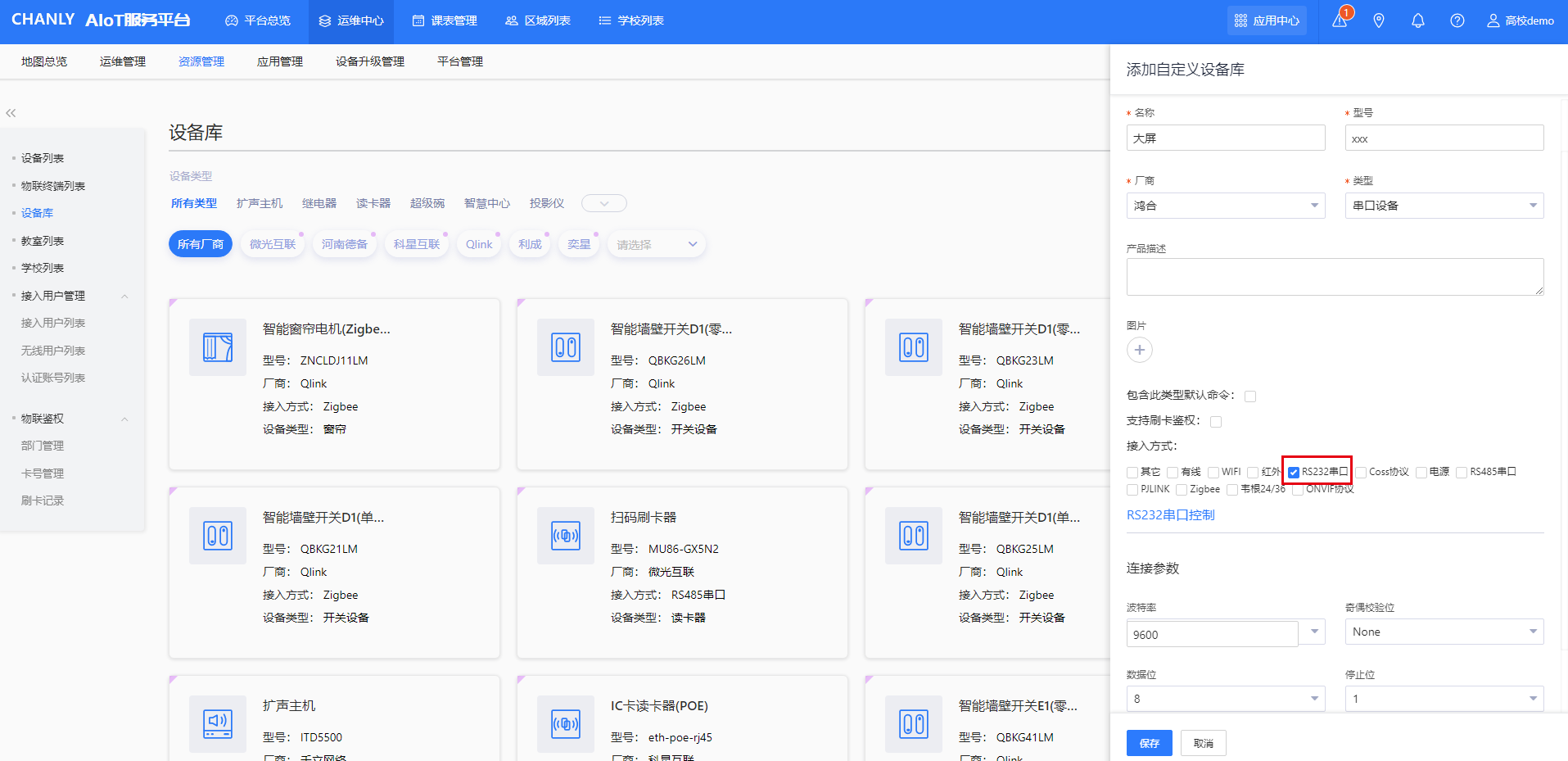This screenshot has width=1568, height=761.
Task: Enable the 支持刷卡鉴权 checkbox
Action: tap(1216, 422)
